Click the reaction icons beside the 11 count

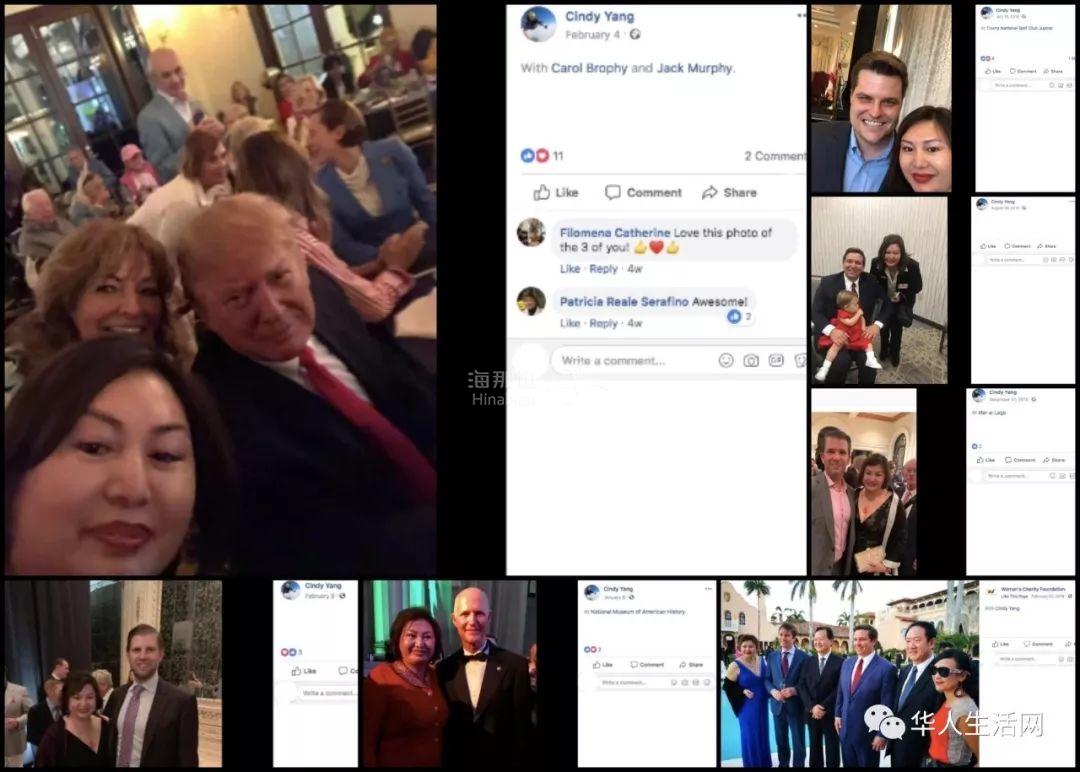tap(534, 156)
